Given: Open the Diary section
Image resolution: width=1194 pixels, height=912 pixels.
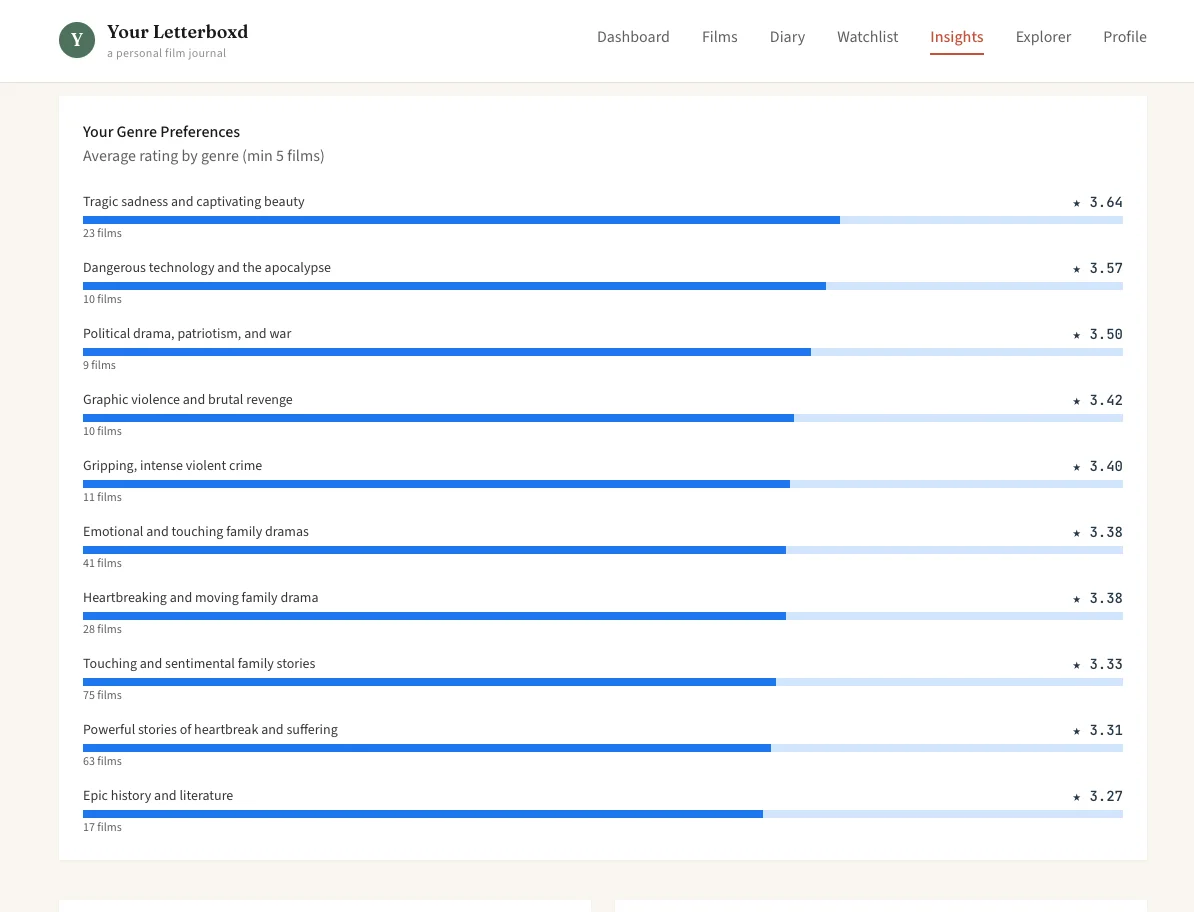Looking at the screenshot, I should 787,37.
